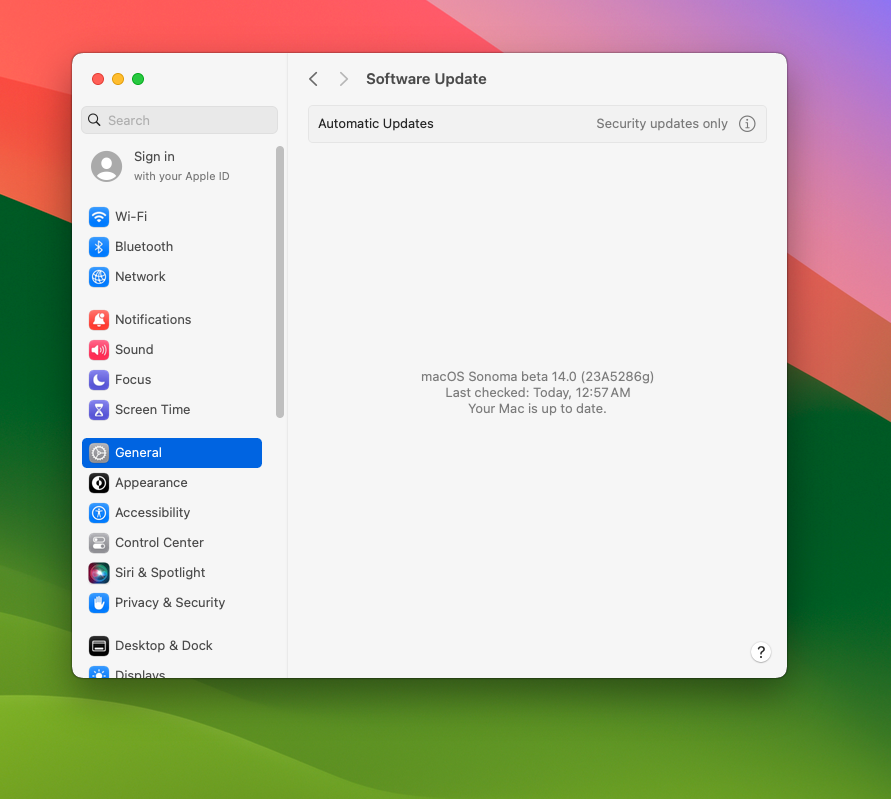Select the Notifications sidebar label
The image size is (891, 799).
click(153, 320)
